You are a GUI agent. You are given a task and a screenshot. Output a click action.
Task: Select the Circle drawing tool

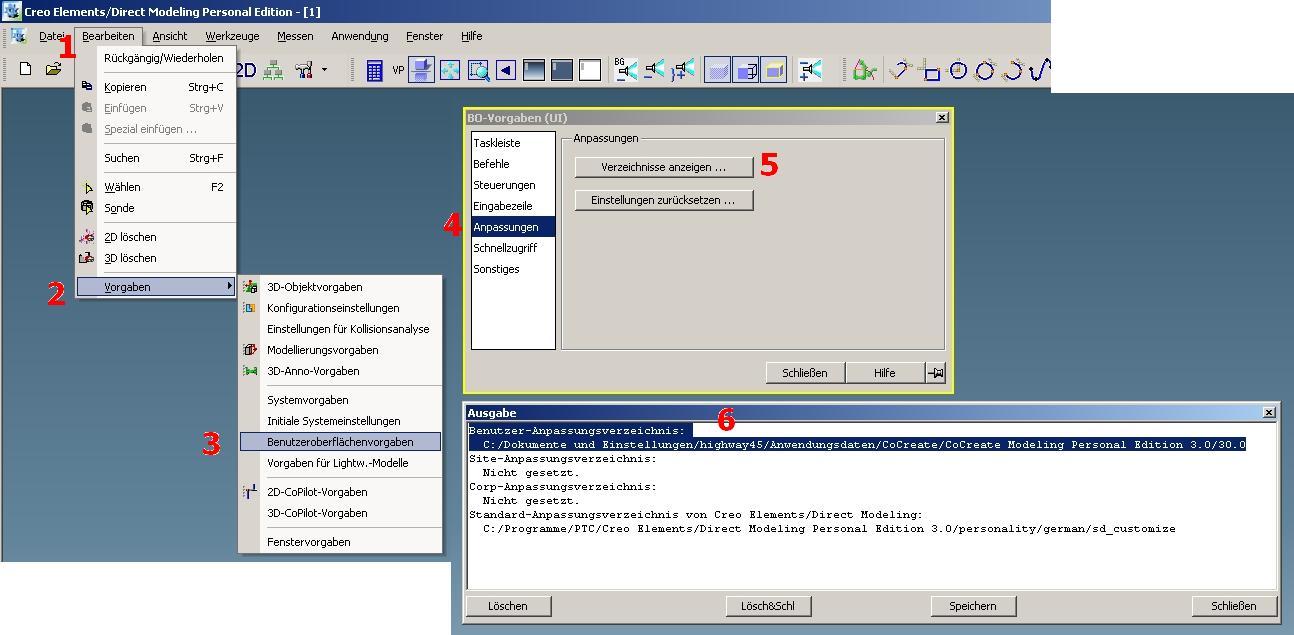[x=958, y=70]
